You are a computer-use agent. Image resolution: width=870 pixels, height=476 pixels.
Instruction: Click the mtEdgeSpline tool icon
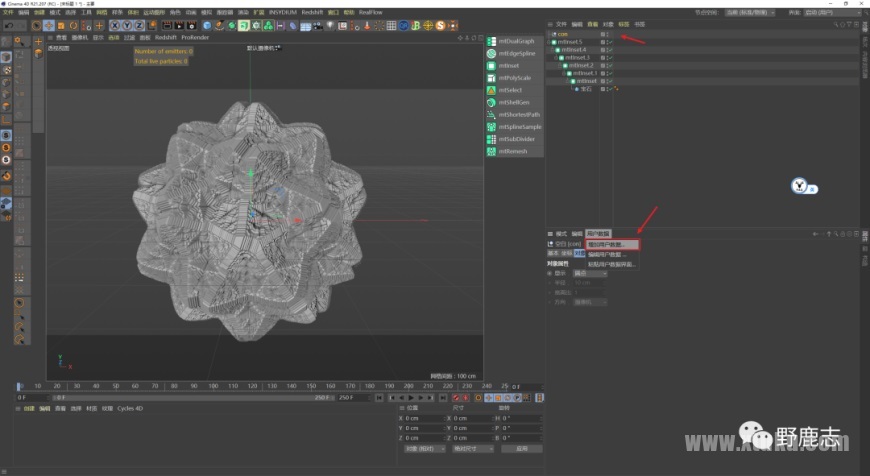[x=491, y=53]
